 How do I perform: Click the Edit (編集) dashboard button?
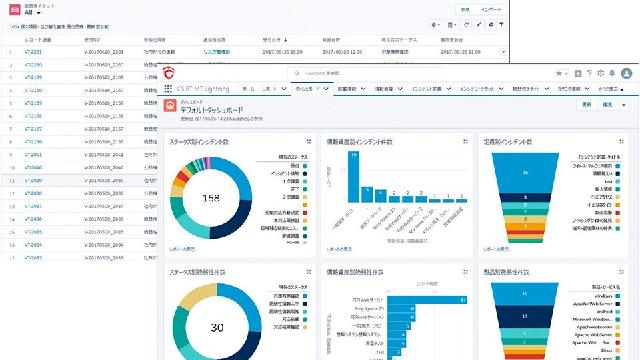pos(607,105)
